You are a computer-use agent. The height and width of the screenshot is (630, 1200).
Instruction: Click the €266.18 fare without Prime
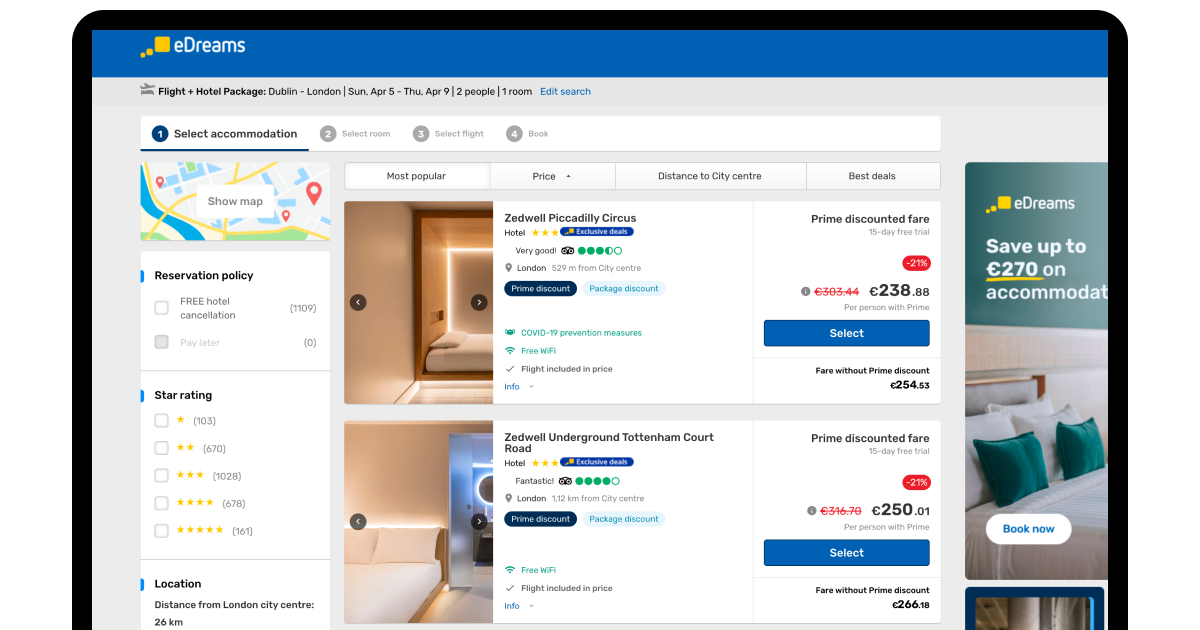pyautogui.click(x=909, y=604)
